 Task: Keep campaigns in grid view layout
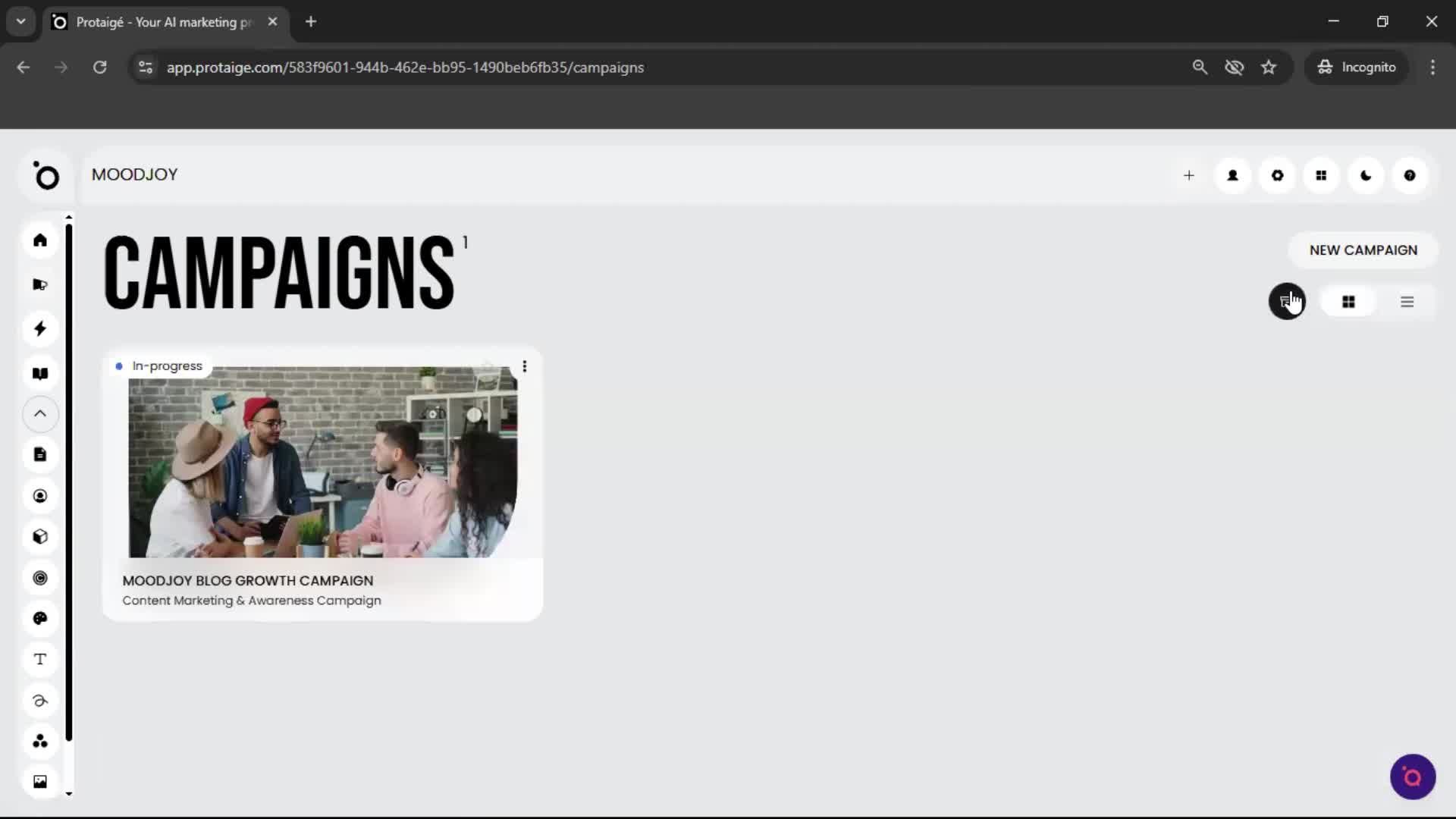[1349, 301]
